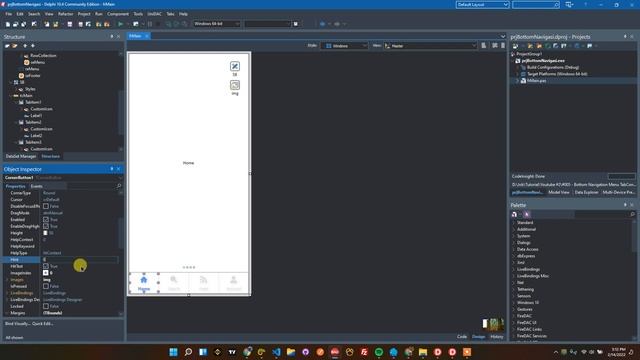Image resolution: width=640 pixels, height=360 pixels.
Task: Click the Palette search magnifier icon
Action: point(632,214)
